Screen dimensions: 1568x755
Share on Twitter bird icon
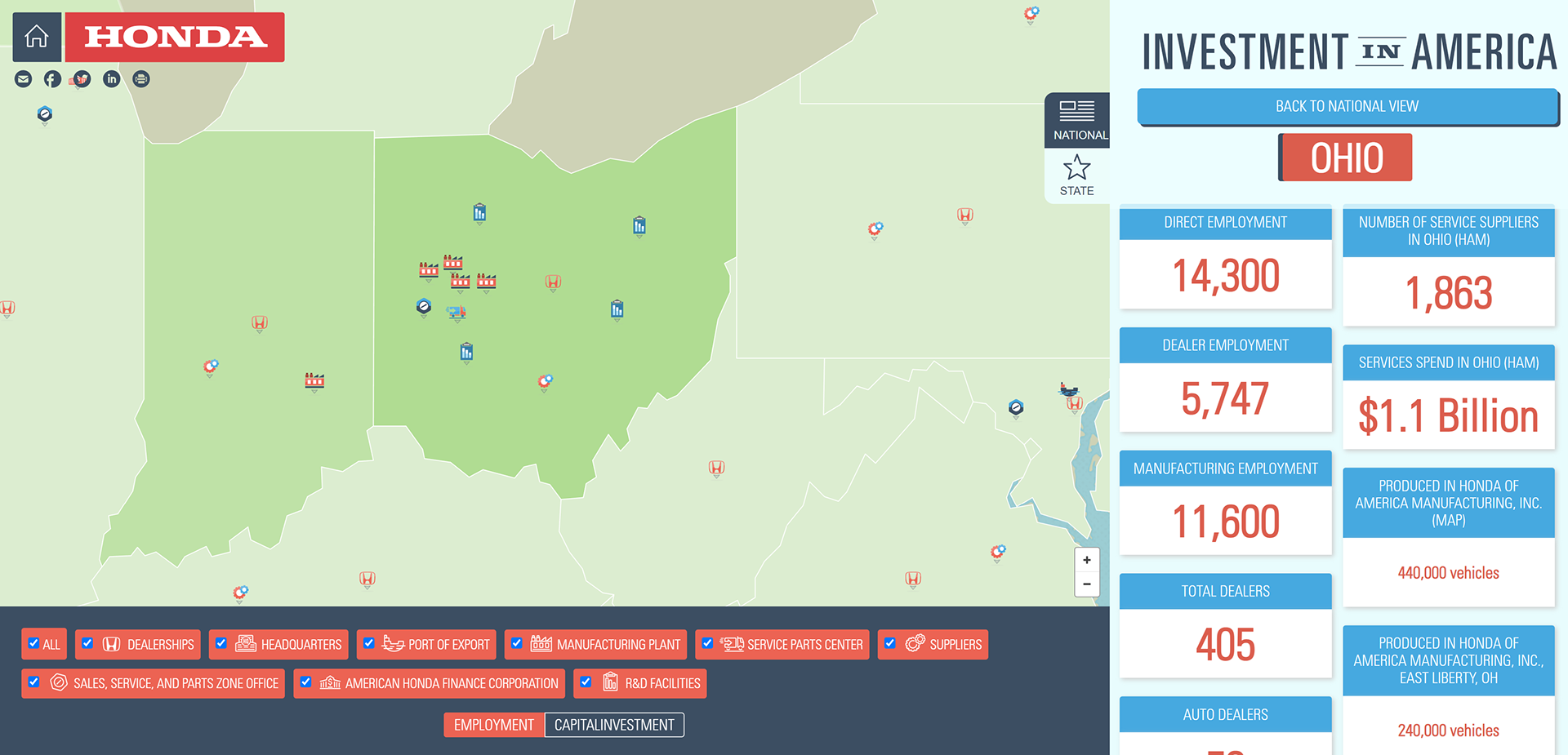tap(82, 79)
